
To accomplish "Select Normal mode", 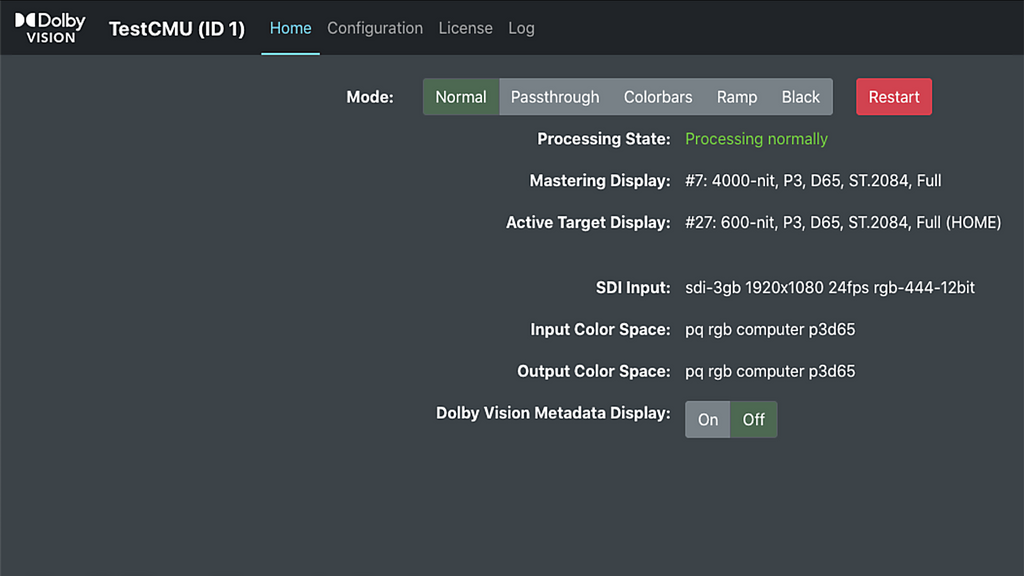I will click(x=461, y=97).
